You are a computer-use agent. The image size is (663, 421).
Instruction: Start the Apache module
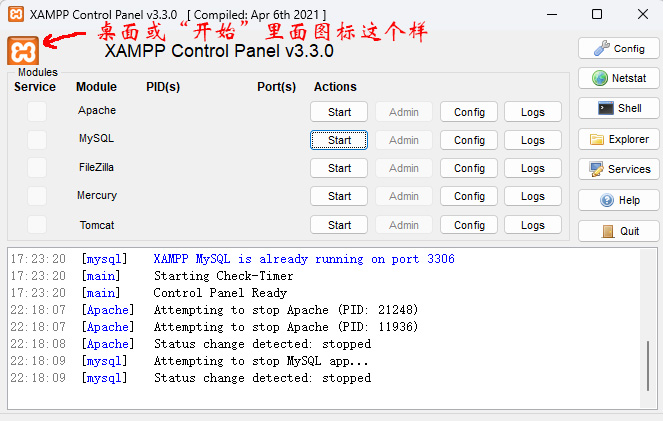pos(339,112)
